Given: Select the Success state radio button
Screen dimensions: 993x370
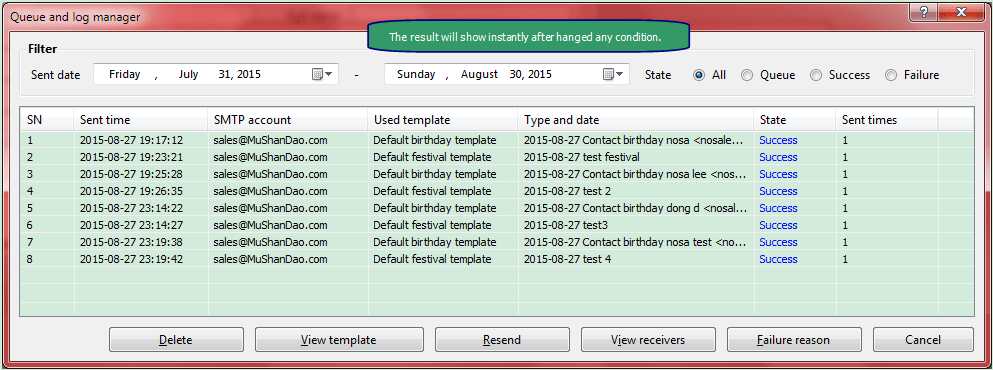Looking at the screenshot, I should coord(816,75).
